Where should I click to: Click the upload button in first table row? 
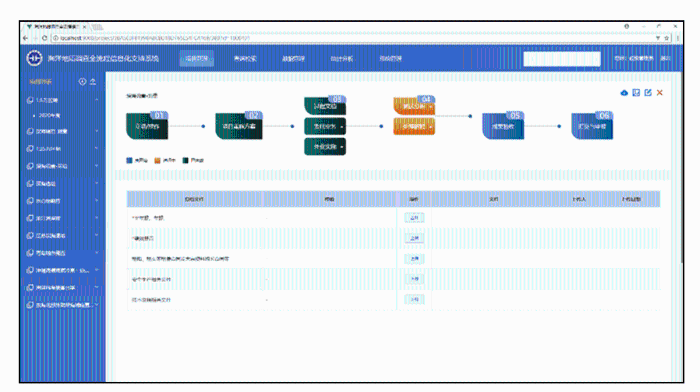(414, 218)
